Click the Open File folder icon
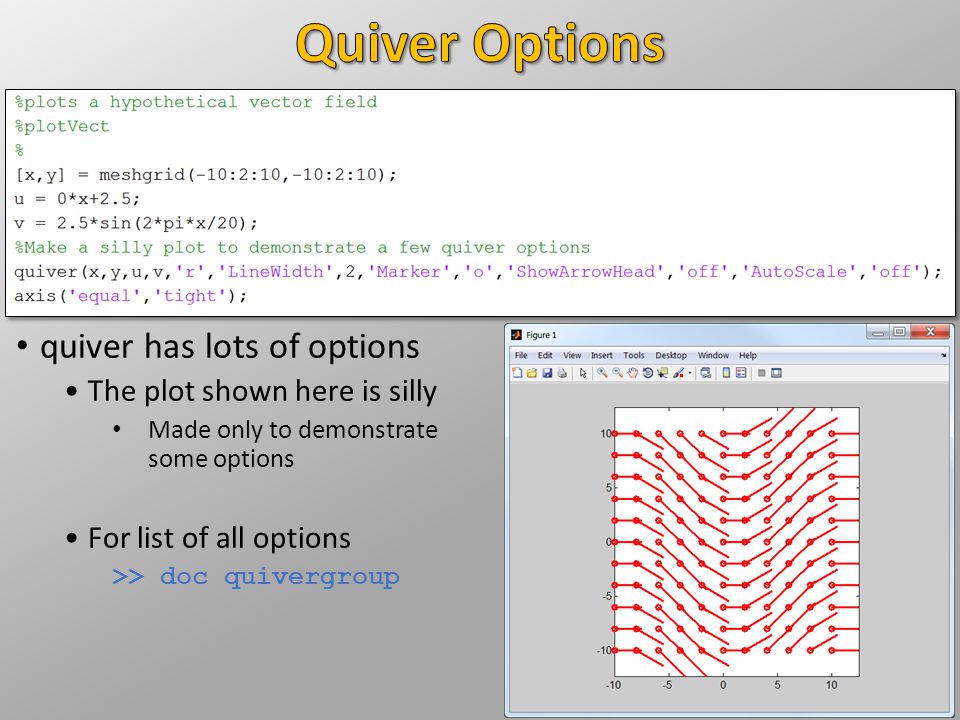The height and width of the screenshot is (720, 960). (531, 373)
